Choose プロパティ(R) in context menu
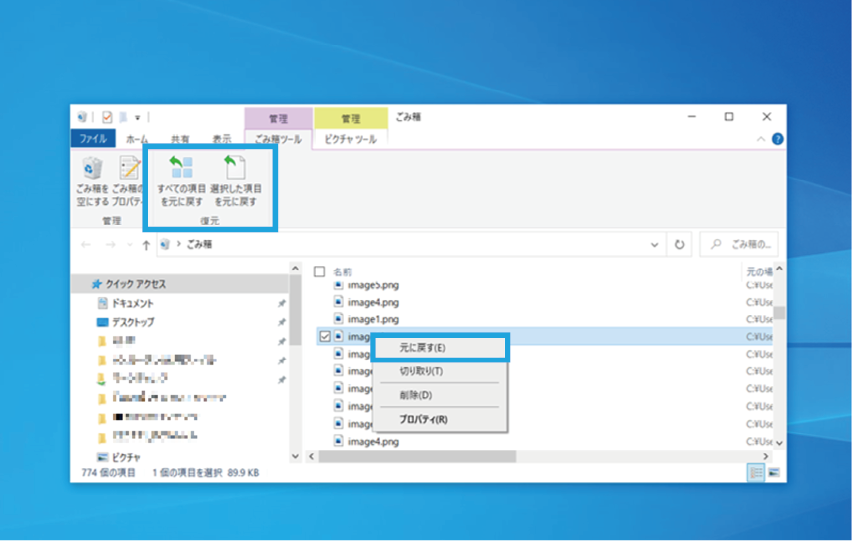 pos(440,420)
